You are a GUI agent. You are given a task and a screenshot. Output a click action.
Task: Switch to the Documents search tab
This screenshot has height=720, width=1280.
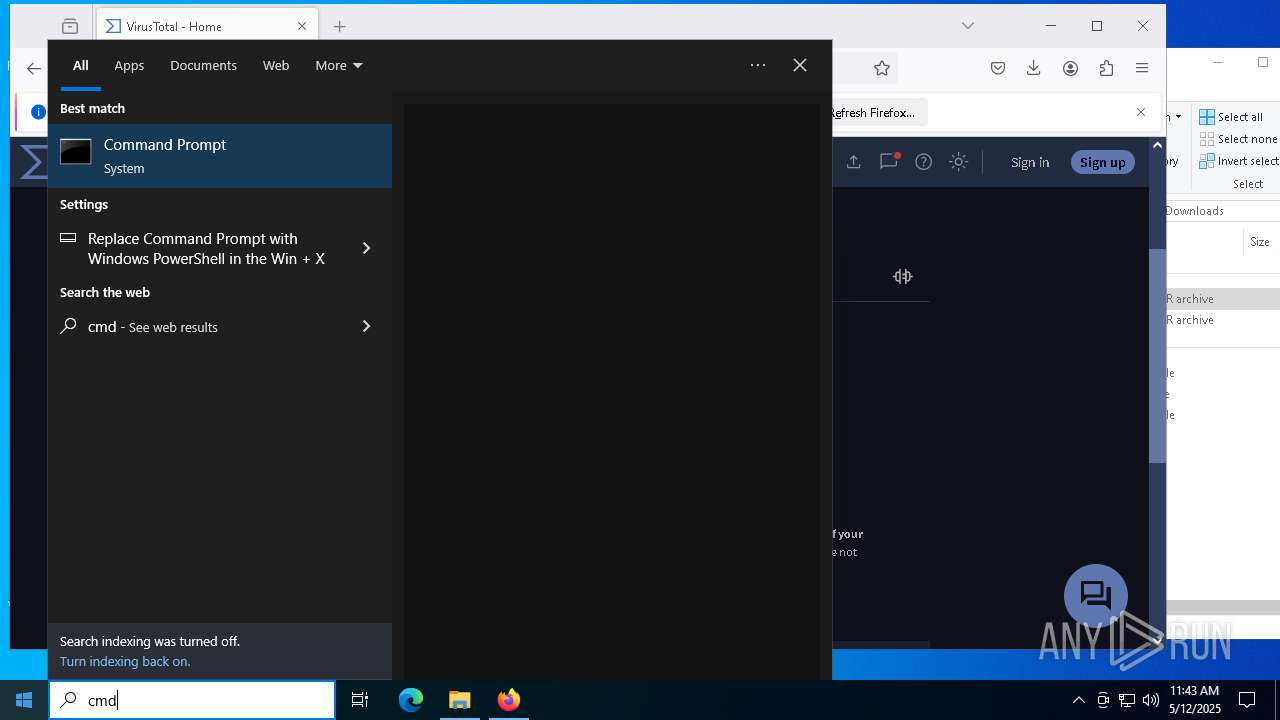(203, 65)
